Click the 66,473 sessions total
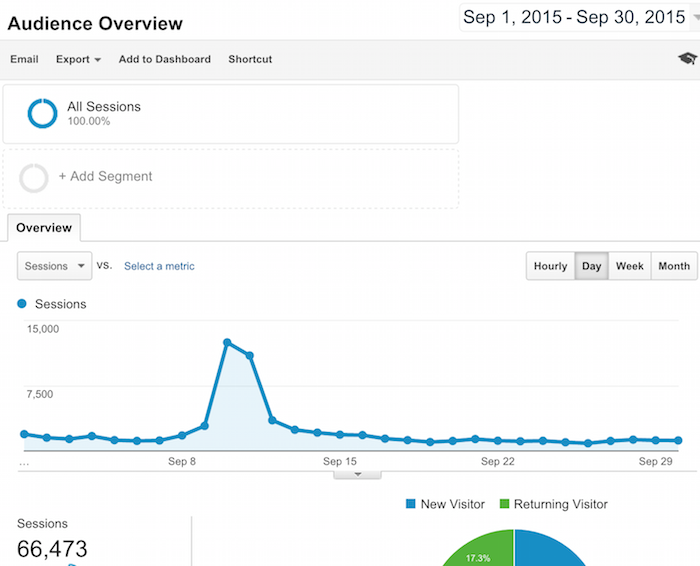700x566 pixels. (52, 549)
